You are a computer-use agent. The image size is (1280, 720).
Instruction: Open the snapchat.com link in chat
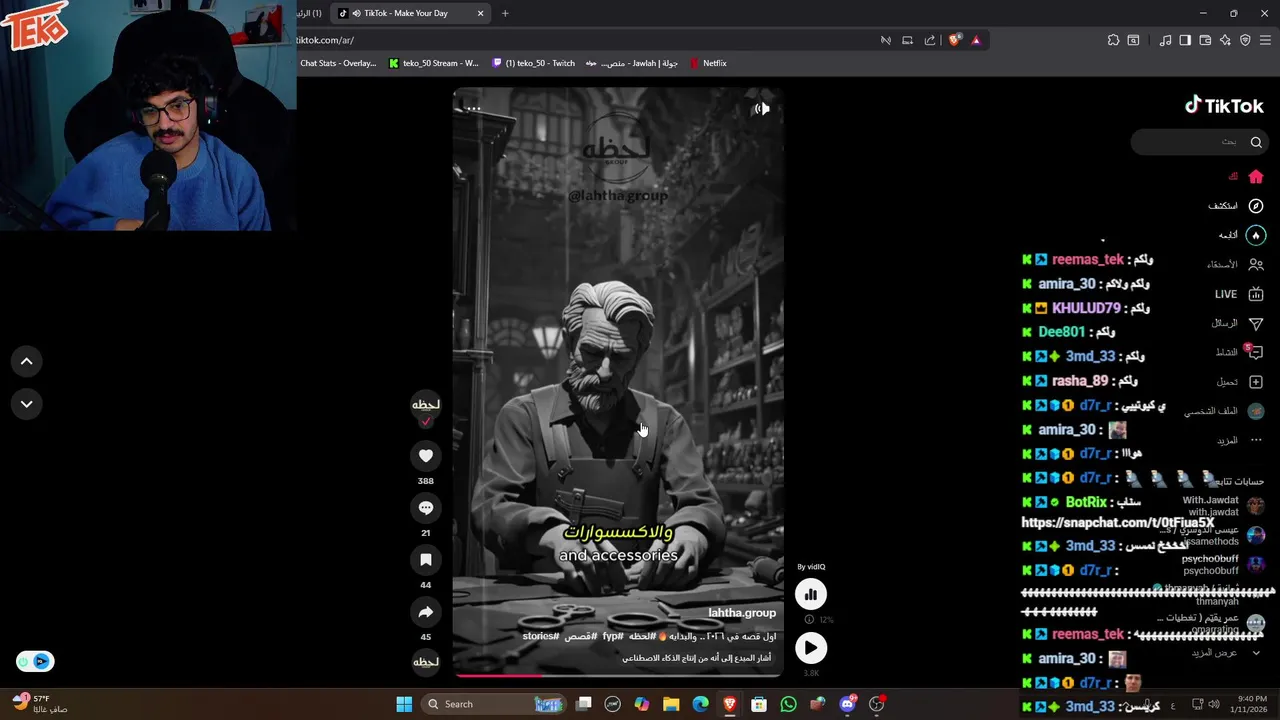coord(1117,522)
